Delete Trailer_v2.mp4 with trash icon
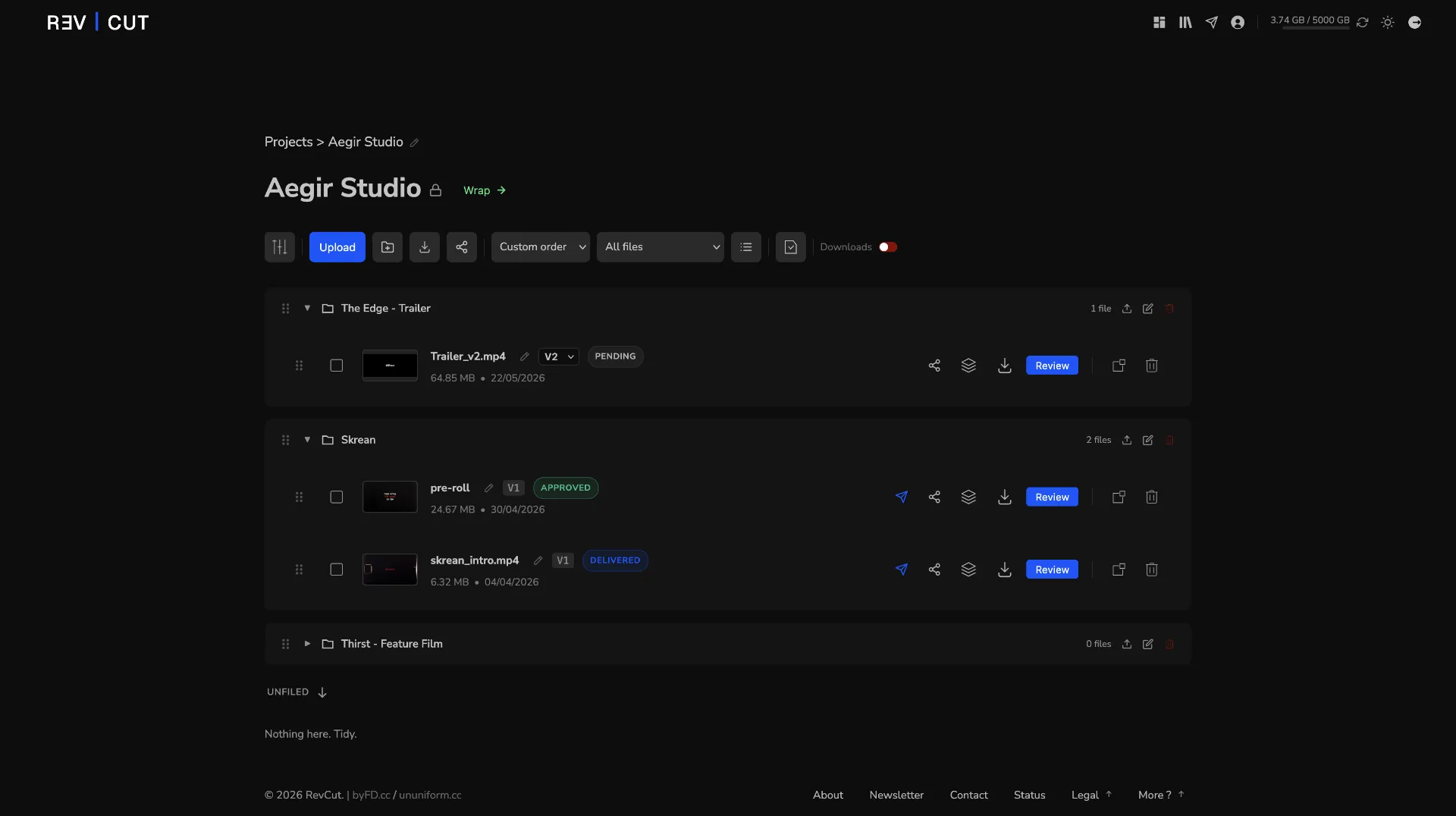Image resolution: width=1456 pixels, height=816 pixels. tap(1152, 366)
